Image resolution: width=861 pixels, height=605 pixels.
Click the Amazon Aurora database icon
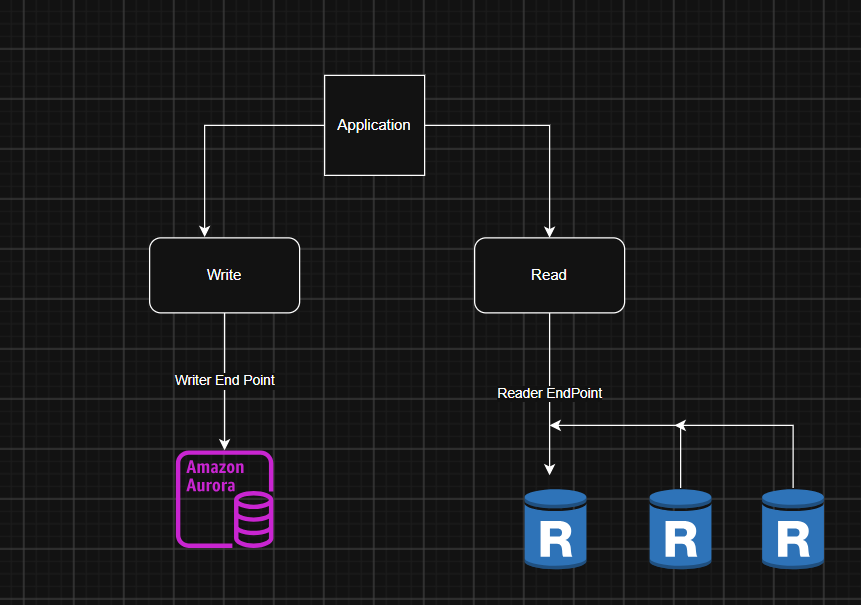point(225,499)
